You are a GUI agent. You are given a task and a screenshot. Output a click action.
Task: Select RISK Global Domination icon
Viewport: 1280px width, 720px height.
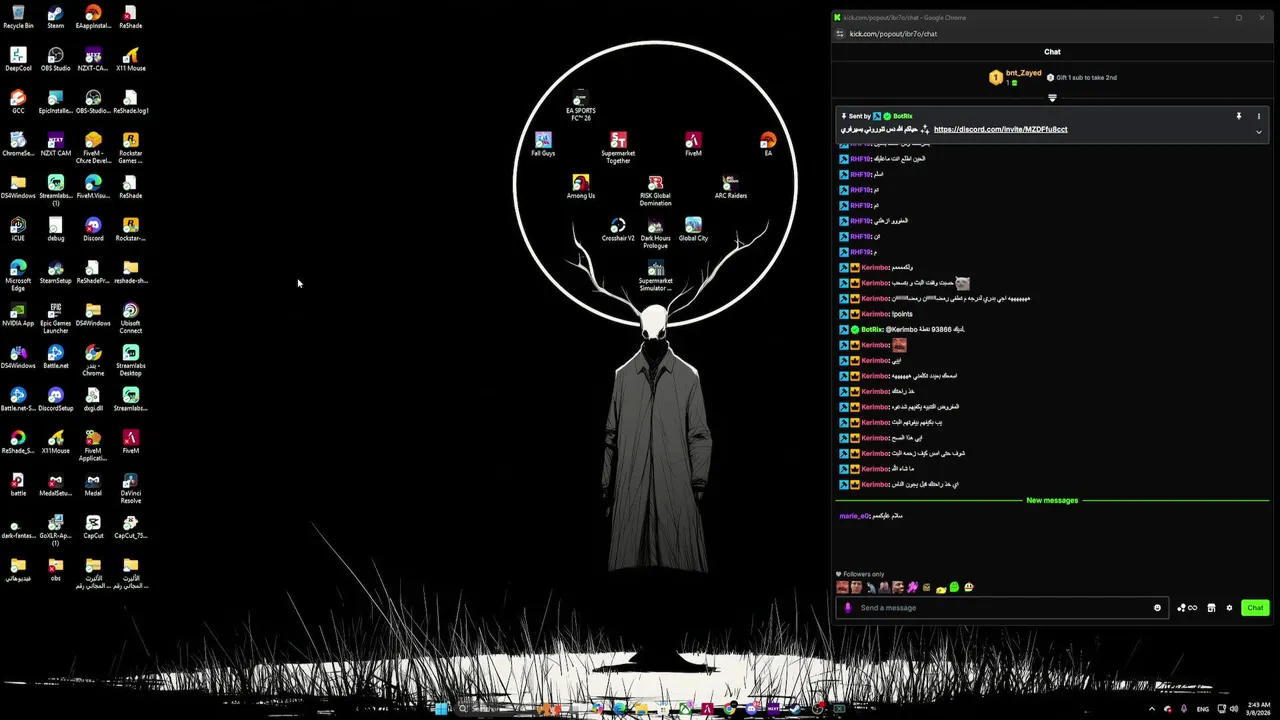(655, 190)
